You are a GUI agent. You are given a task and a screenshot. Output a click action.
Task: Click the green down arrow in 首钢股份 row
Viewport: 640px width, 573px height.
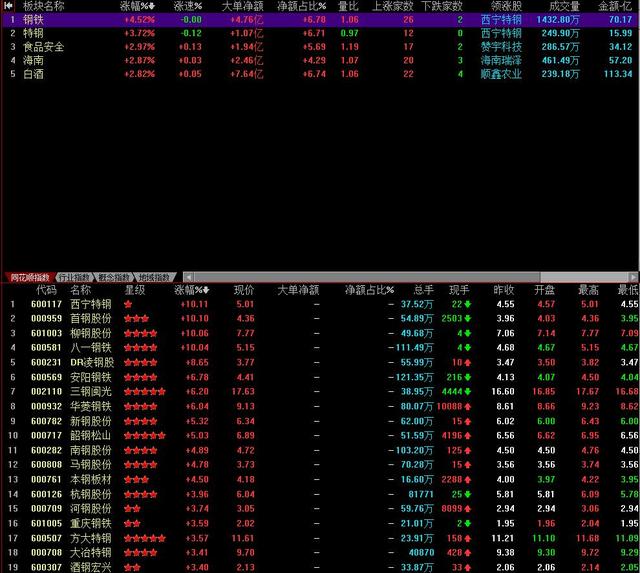[467, 318]
